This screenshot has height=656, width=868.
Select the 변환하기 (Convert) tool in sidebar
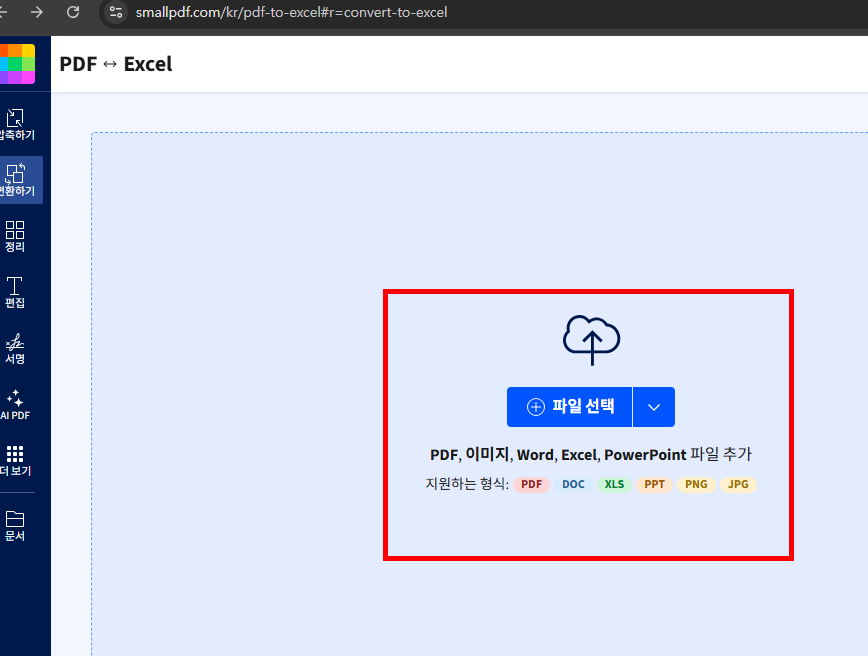16,180
